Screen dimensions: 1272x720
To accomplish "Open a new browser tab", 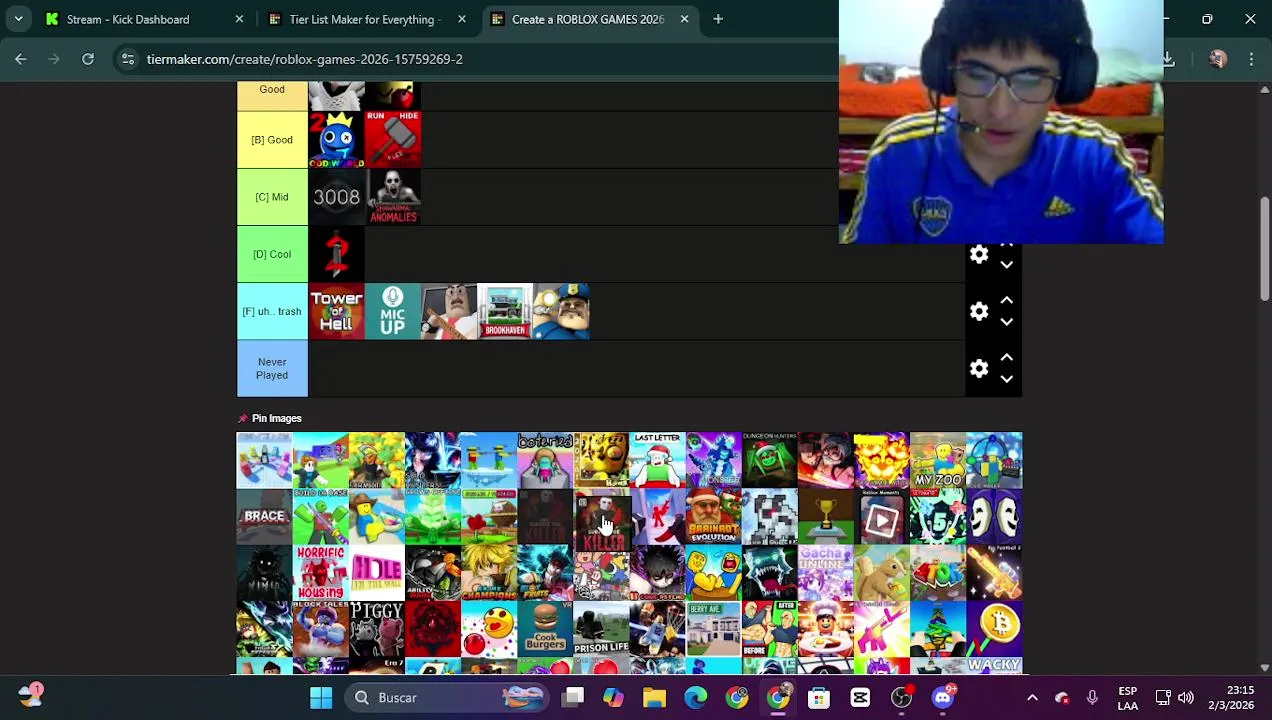I will pyautogui.click(x=718, y=19).
